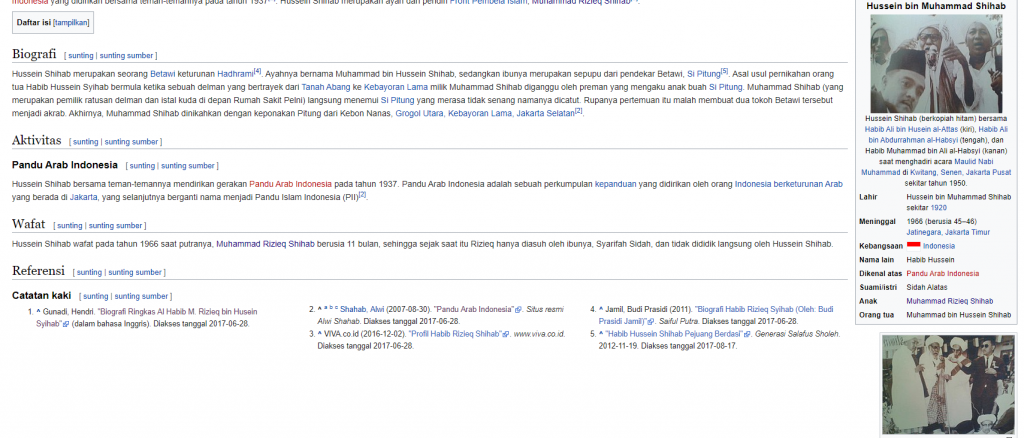Open Indonesia link in Kebangsaan row
This screenshot has width=1024, height=438.
[938, 246]
